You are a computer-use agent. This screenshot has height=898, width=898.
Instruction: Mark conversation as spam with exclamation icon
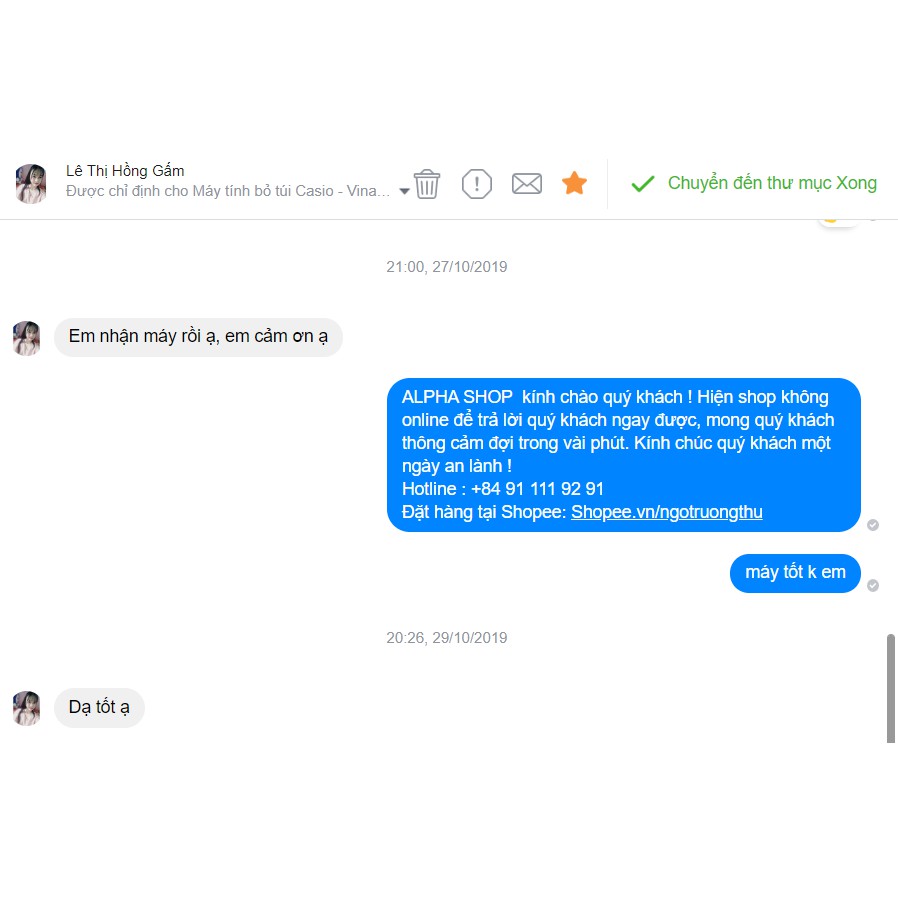click(476, 184)
